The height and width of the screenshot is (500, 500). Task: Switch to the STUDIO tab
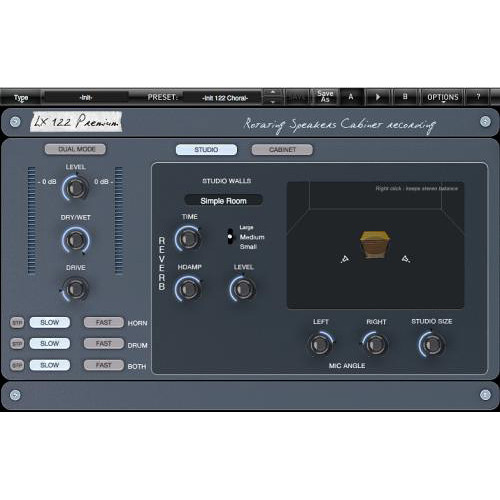point(206,150)
